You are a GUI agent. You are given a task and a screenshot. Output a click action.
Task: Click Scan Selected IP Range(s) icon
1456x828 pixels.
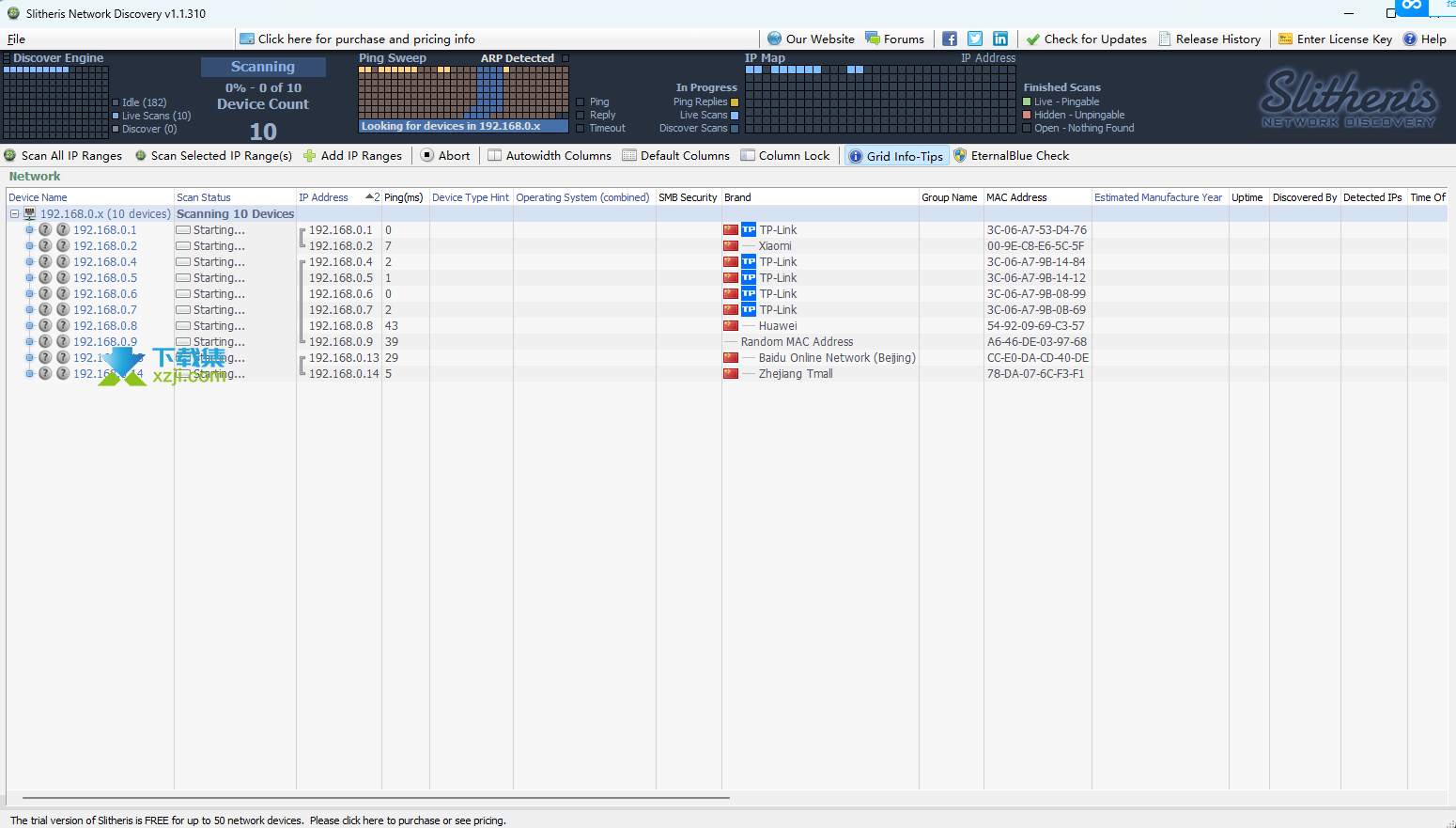(x=141, y=155)
